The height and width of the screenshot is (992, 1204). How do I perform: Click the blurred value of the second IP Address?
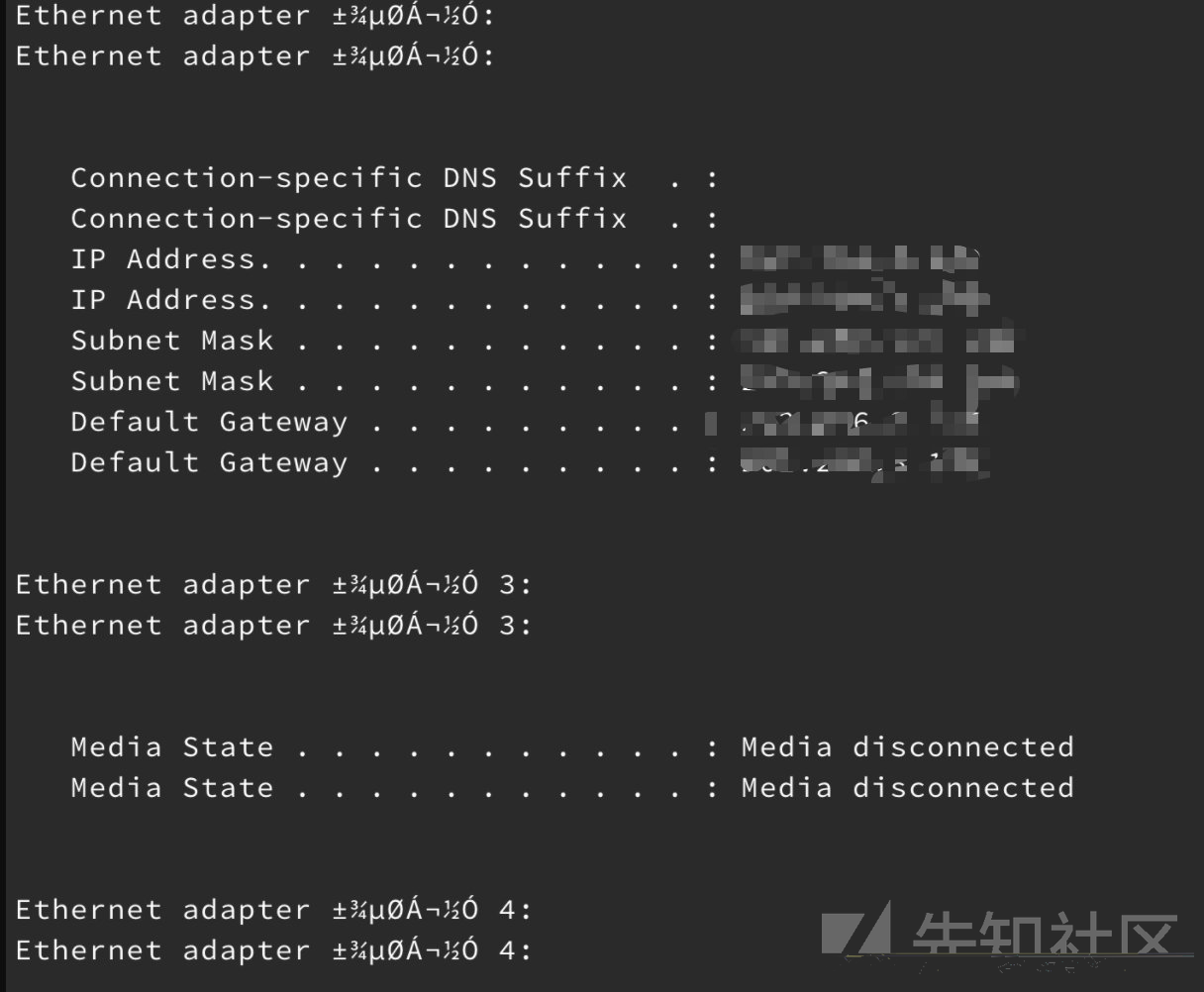click(865, 300)
